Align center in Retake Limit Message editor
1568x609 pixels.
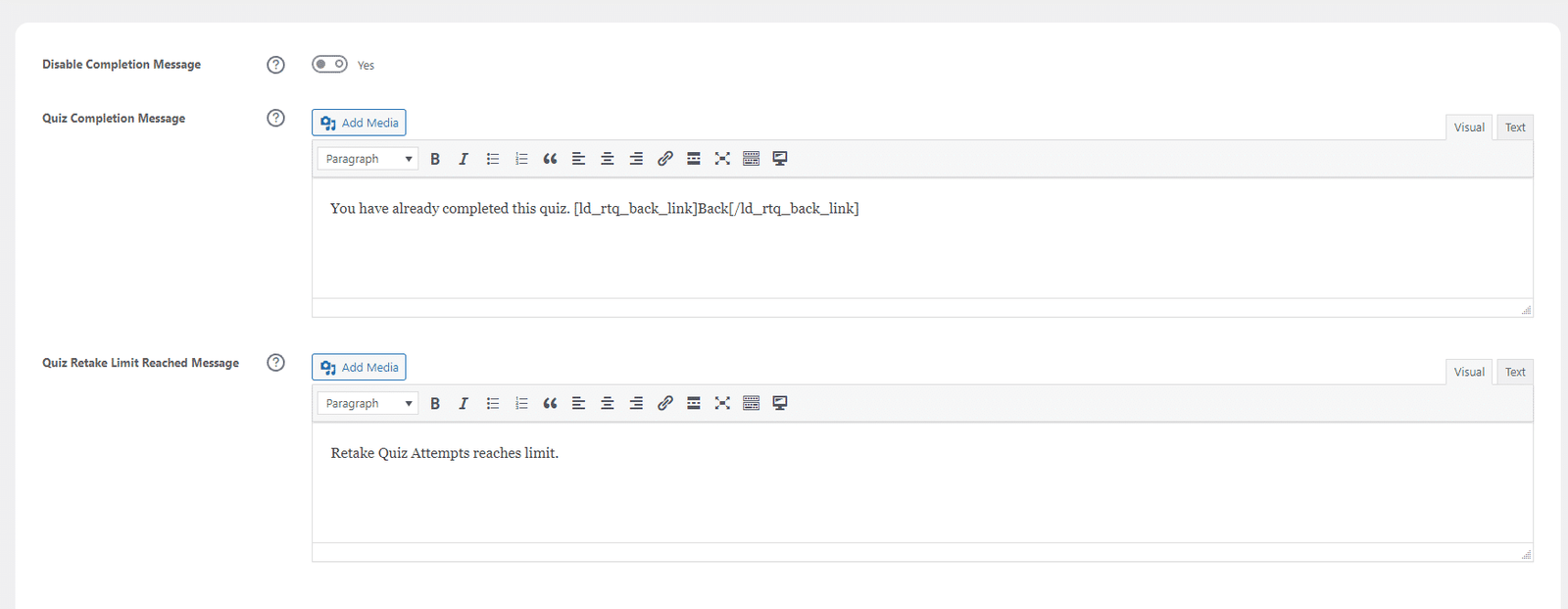tap(608, 403)
